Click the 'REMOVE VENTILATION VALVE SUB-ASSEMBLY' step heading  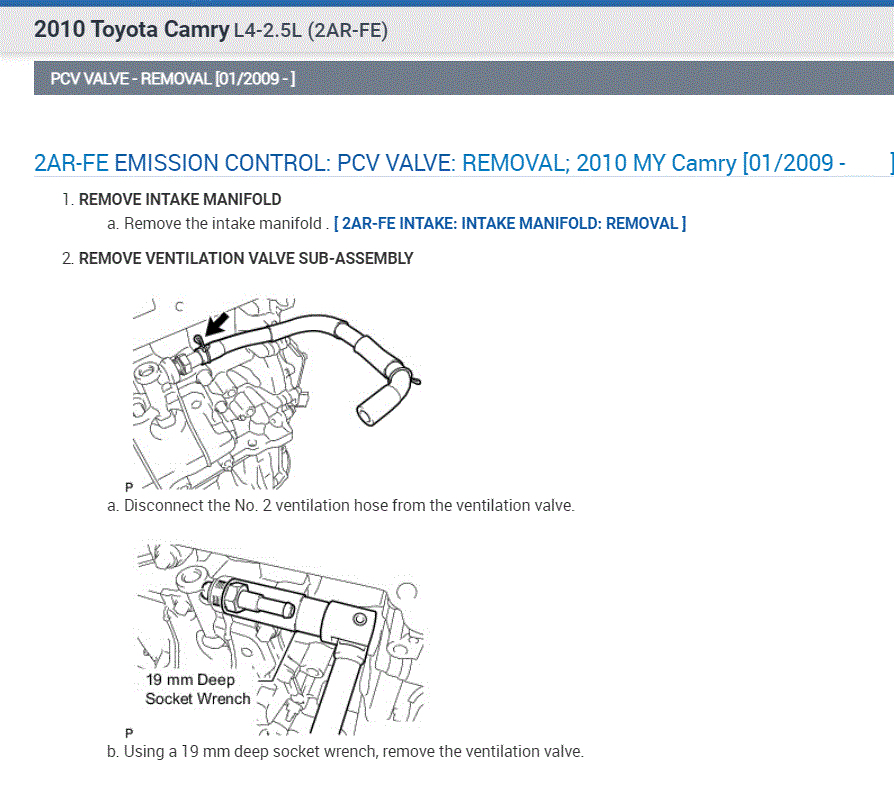246,258
